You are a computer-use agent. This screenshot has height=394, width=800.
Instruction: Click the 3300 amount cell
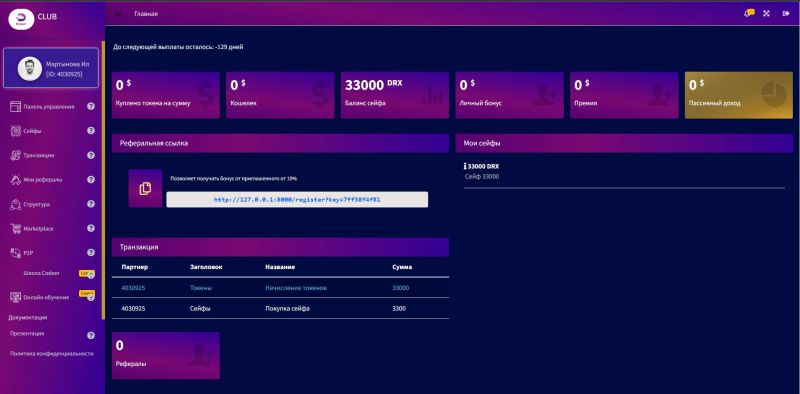click(x=399, y=309)
